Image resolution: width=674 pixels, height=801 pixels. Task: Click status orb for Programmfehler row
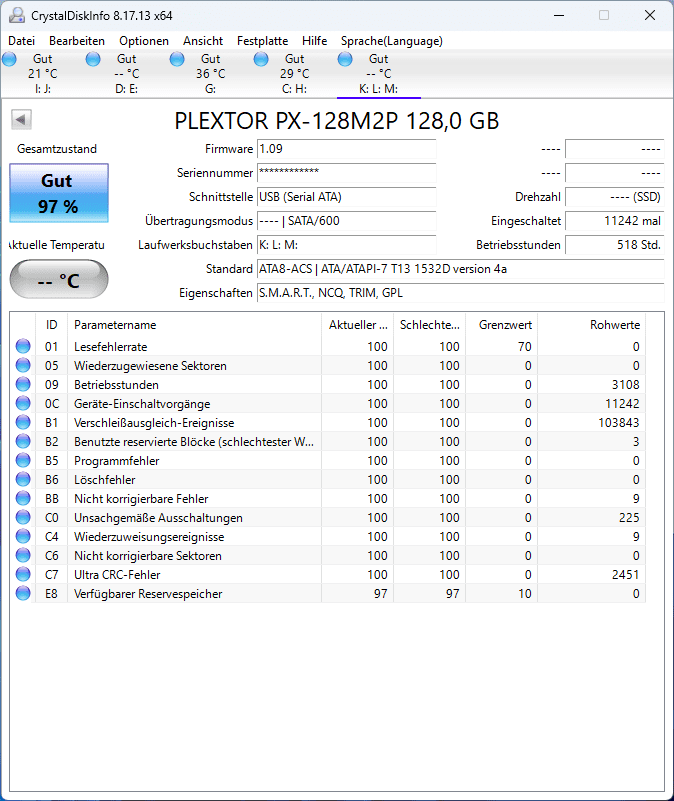[23, 460]
